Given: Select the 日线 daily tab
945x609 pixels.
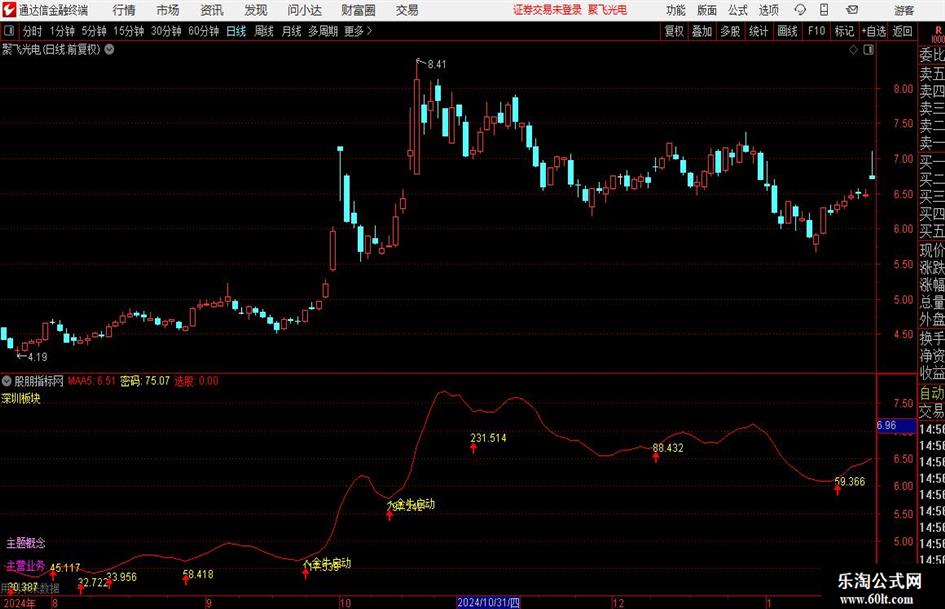Looking at the screenshot, I should click(236, 31).
